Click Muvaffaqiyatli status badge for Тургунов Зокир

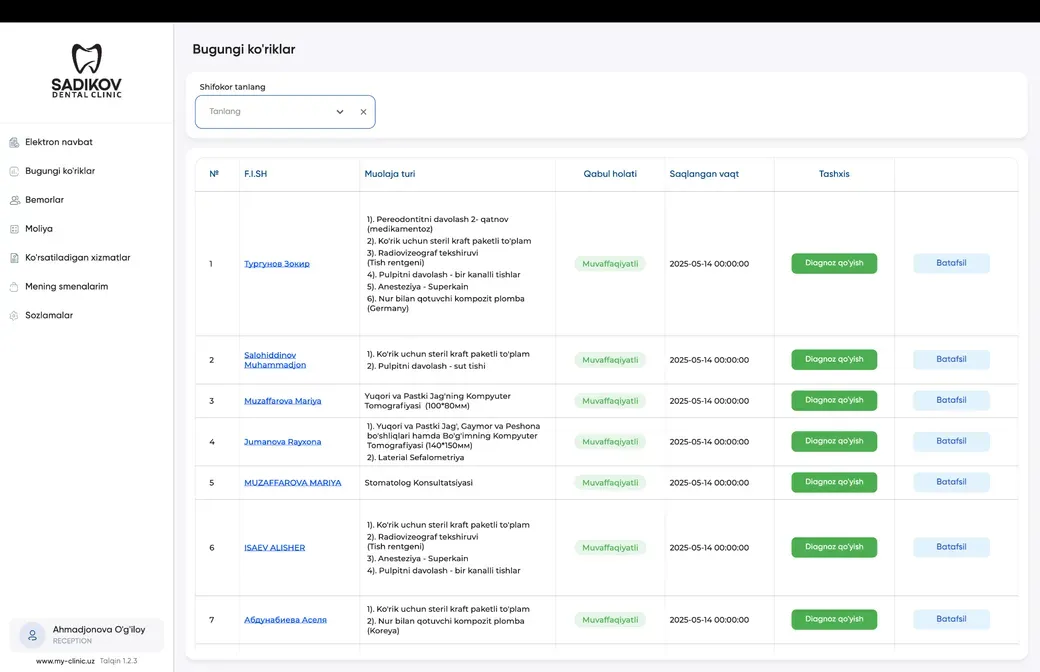tap(610, 264)
